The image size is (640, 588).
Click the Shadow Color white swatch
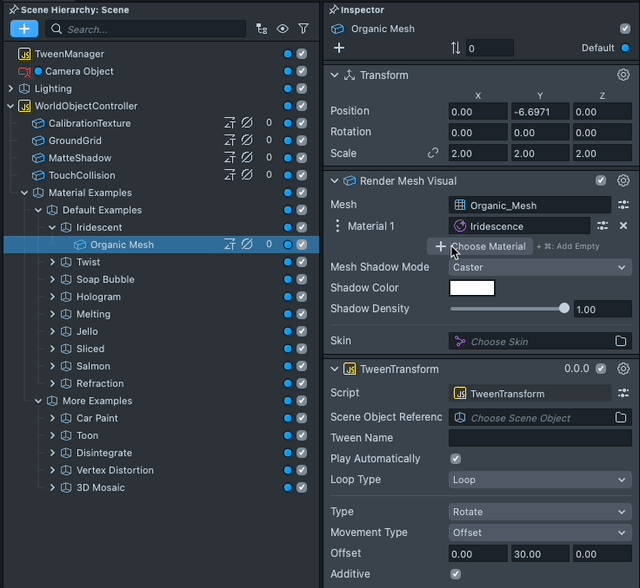tap(472, 288)
